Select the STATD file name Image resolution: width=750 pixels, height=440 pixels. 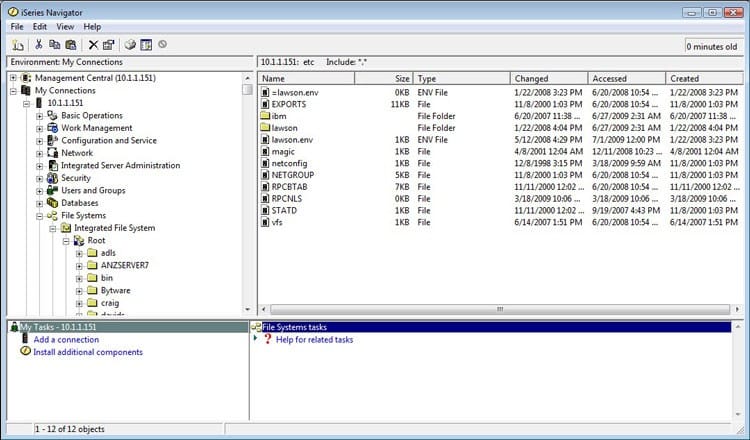tap(284, 210)
